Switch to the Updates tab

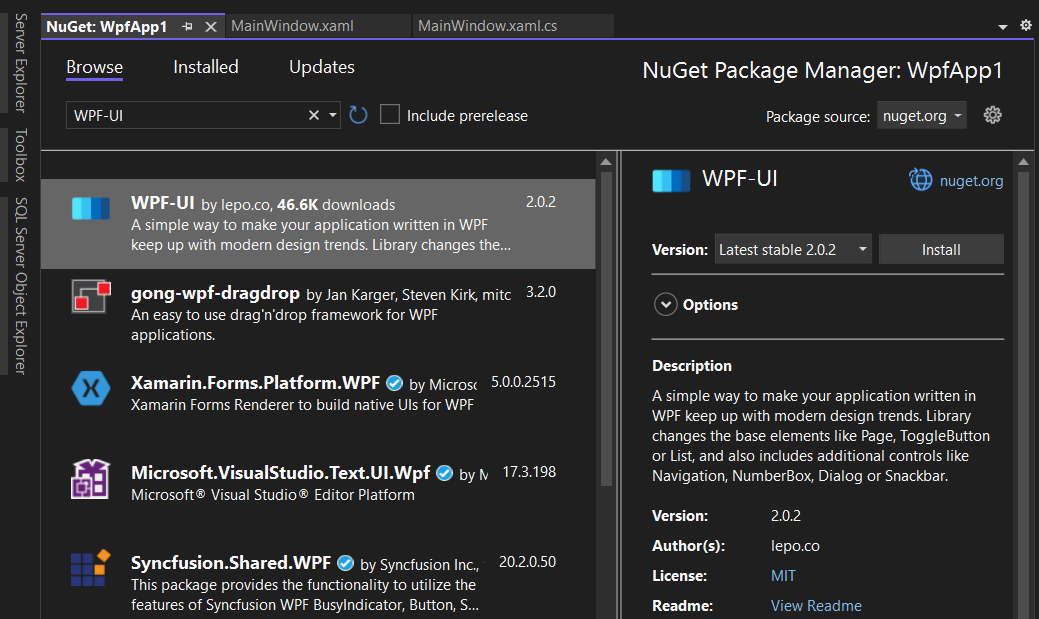pos(322,67)
